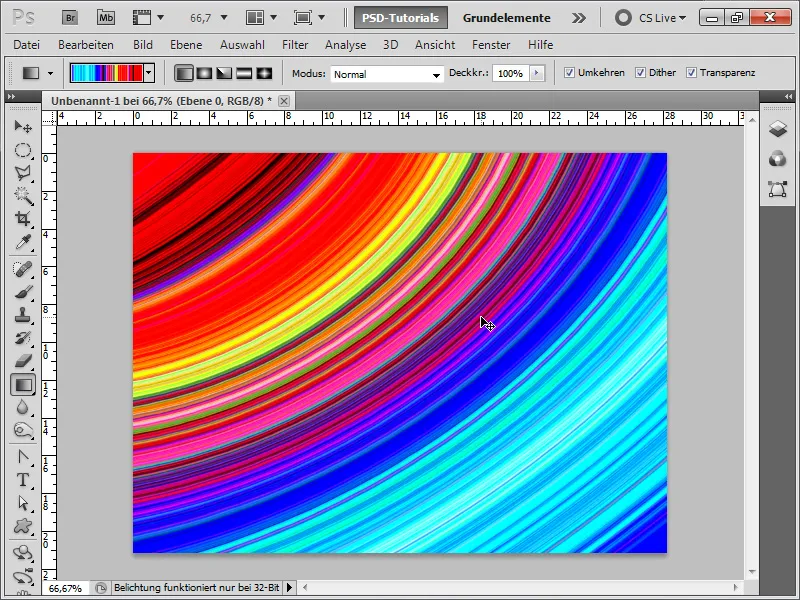Viewport: 800px width, 600px height.
Task: Expand the toolbox to two columns
Action: click(x=12, y=96)
